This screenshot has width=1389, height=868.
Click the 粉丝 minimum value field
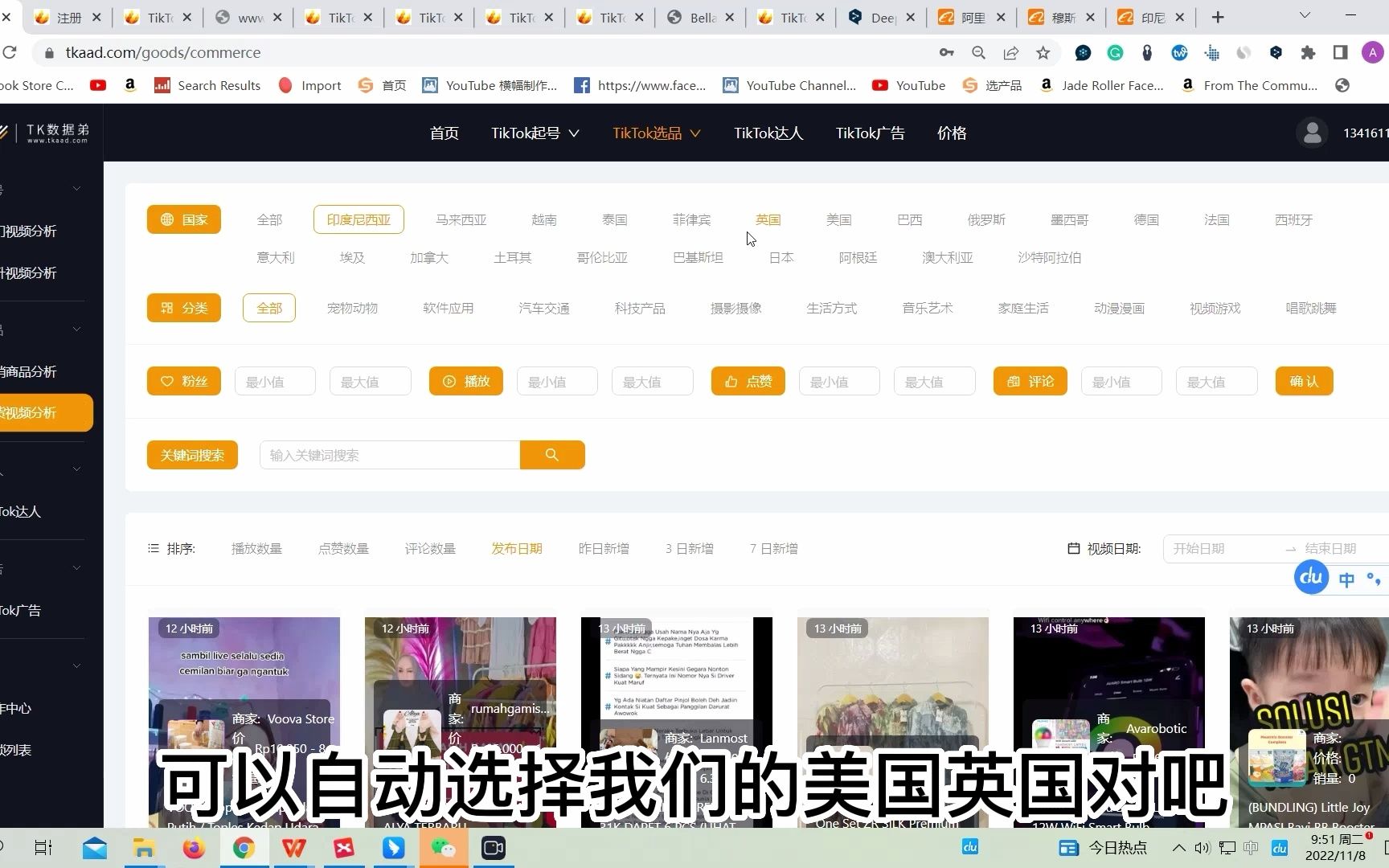[275, 382]
